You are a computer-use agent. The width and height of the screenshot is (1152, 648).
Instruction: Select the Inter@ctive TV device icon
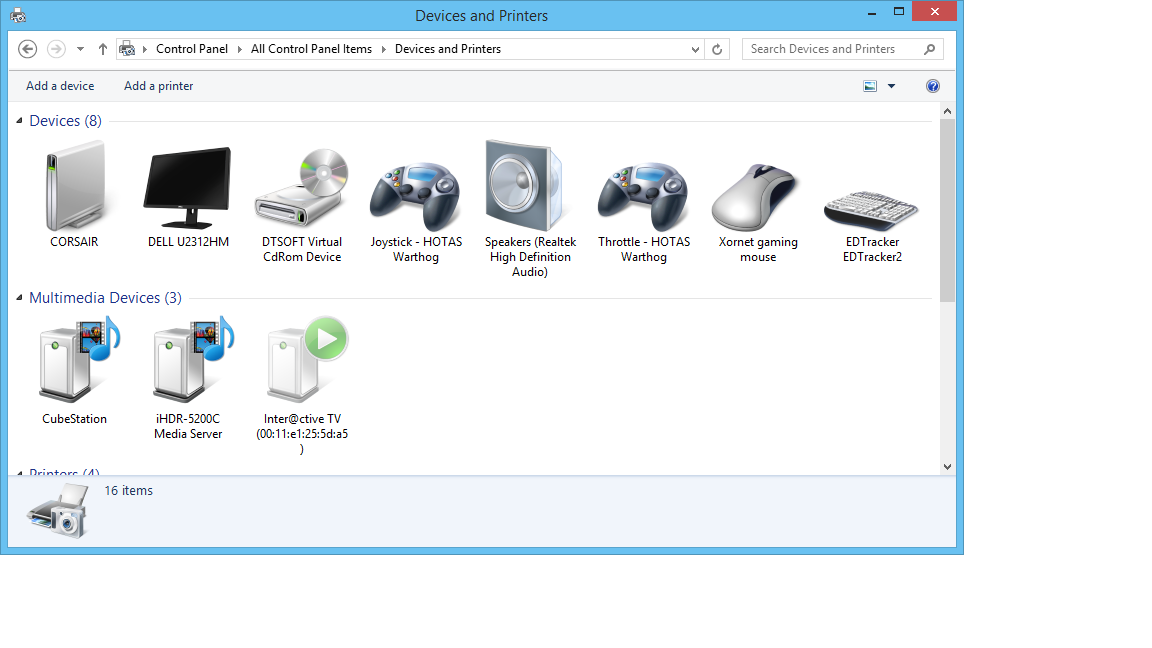[307, 359]
